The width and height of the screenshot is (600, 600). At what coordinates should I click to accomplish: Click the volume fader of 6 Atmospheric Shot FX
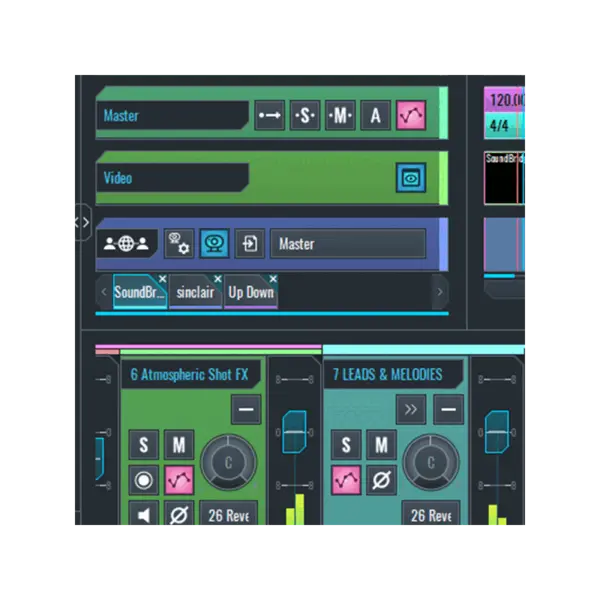[294, 432]
